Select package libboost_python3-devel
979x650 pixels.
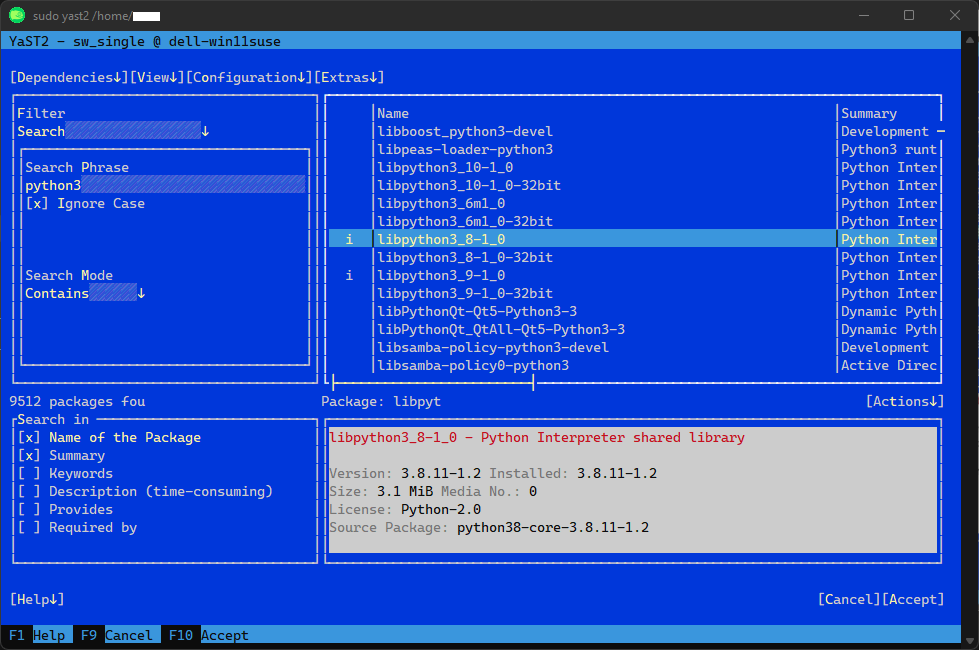point(465,132)
